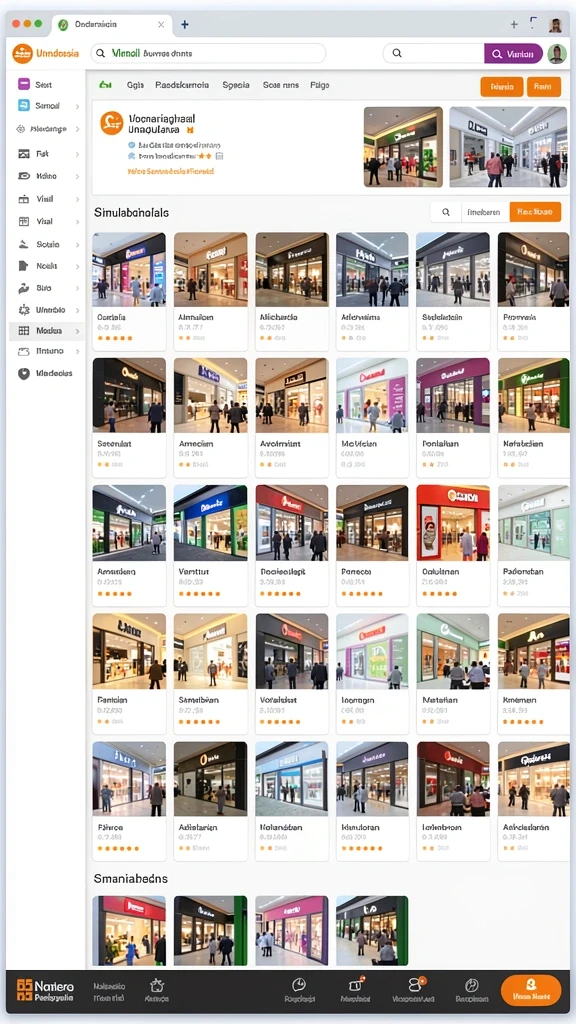Click the Madeoias heart sidebar icon
Image resolution: width=576 pixels, height=1024 pixels.
(x=24, y=374)
